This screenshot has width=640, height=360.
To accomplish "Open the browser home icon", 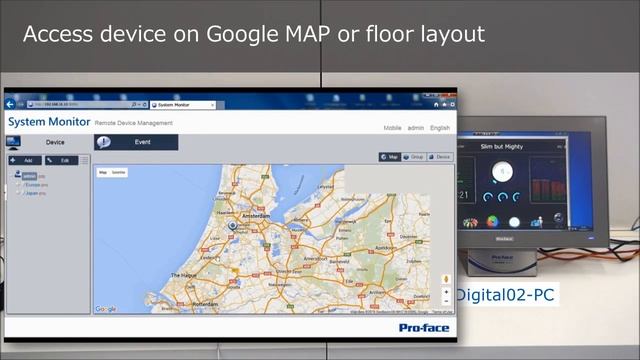I will (x=436, y=105).
